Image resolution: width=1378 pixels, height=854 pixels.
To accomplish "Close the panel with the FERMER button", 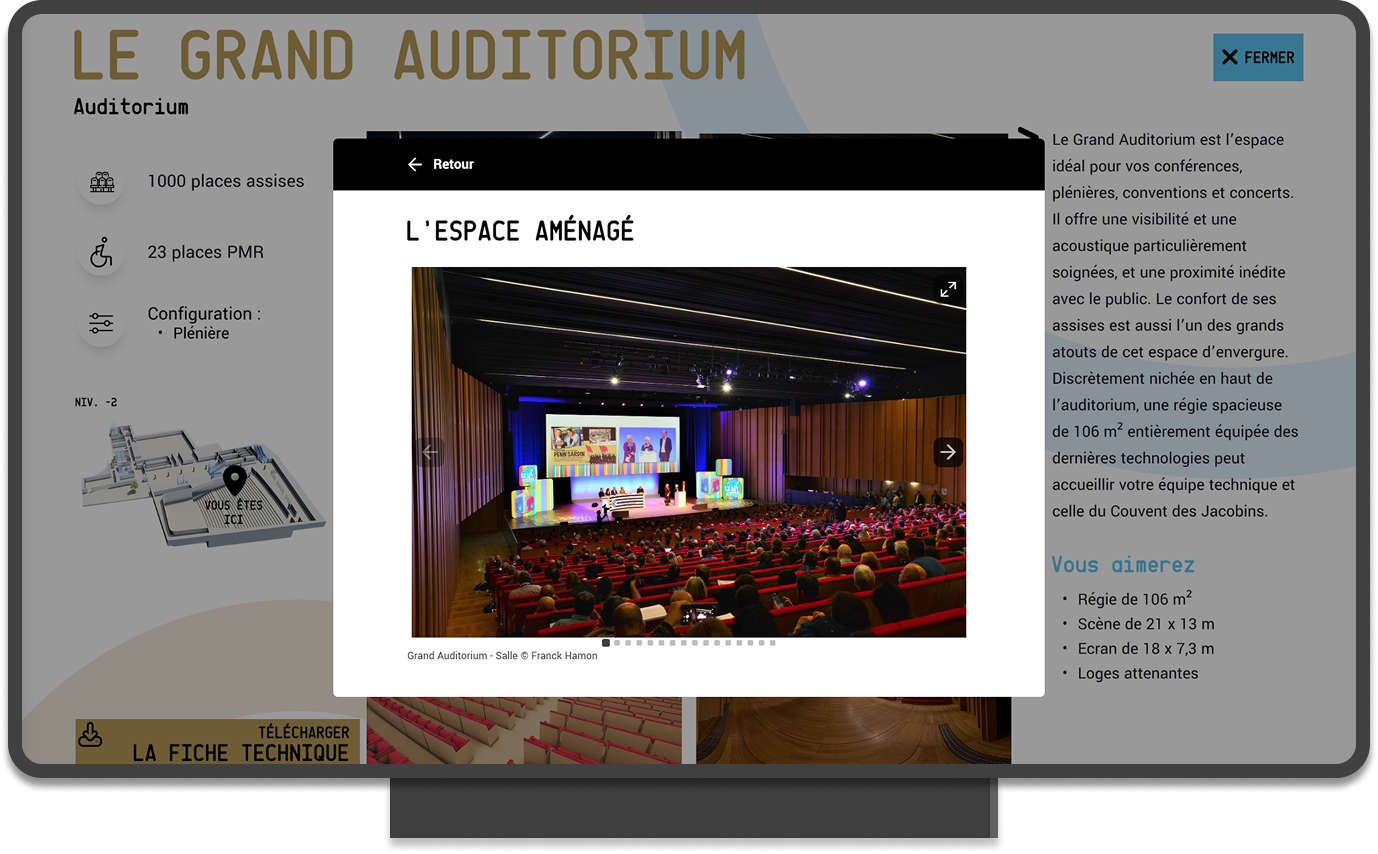I will coord(1258,57).
